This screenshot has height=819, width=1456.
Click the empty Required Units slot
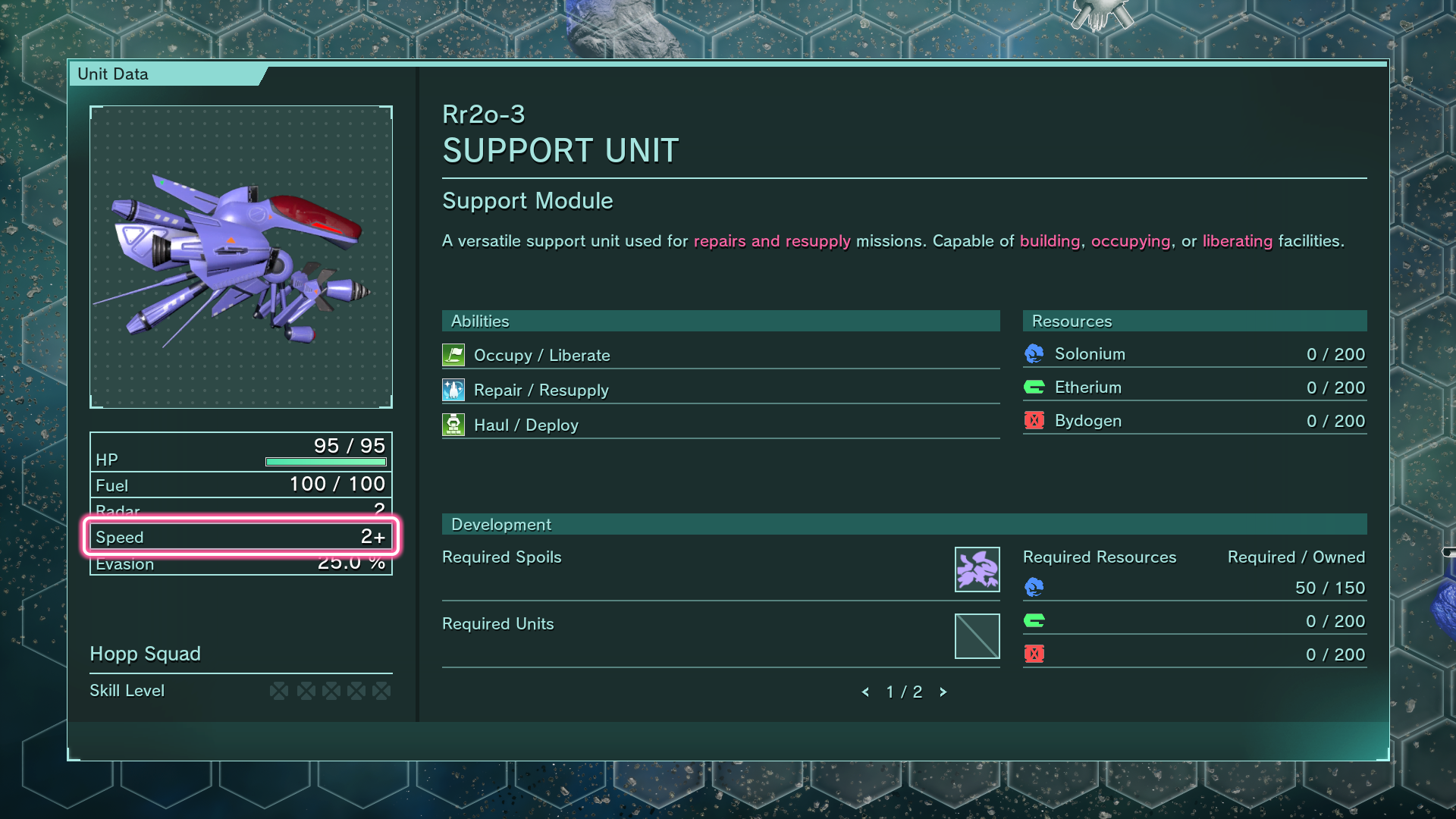pyautogui.click(x=977, y=636)
